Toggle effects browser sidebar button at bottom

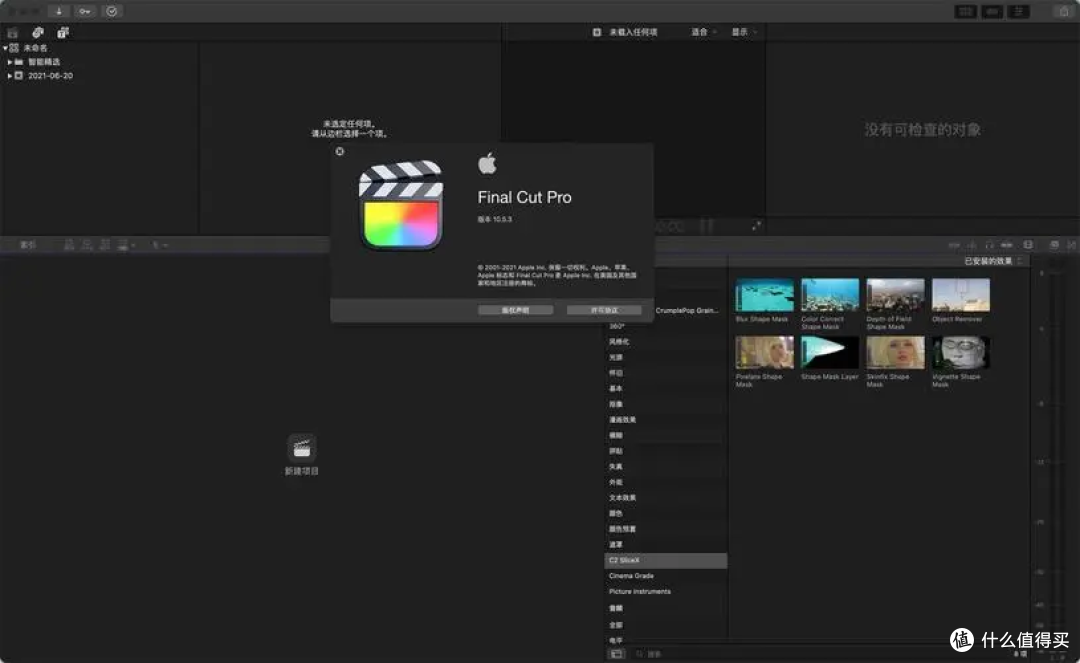pos(616,654)
